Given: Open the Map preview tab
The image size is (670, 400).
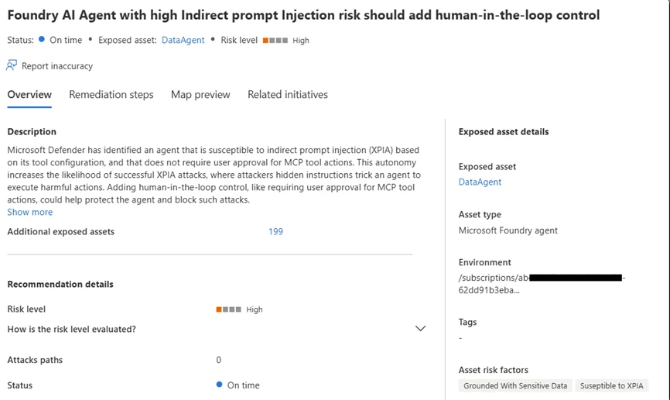Looking at the screenshot, I should coord(200,95).
